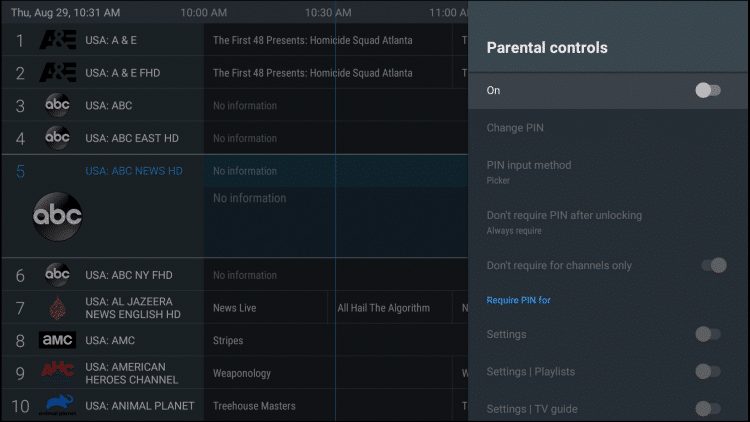Enable Require PIN for Settings switch
This screenshot has height=422, width=750.
point(708,334)
